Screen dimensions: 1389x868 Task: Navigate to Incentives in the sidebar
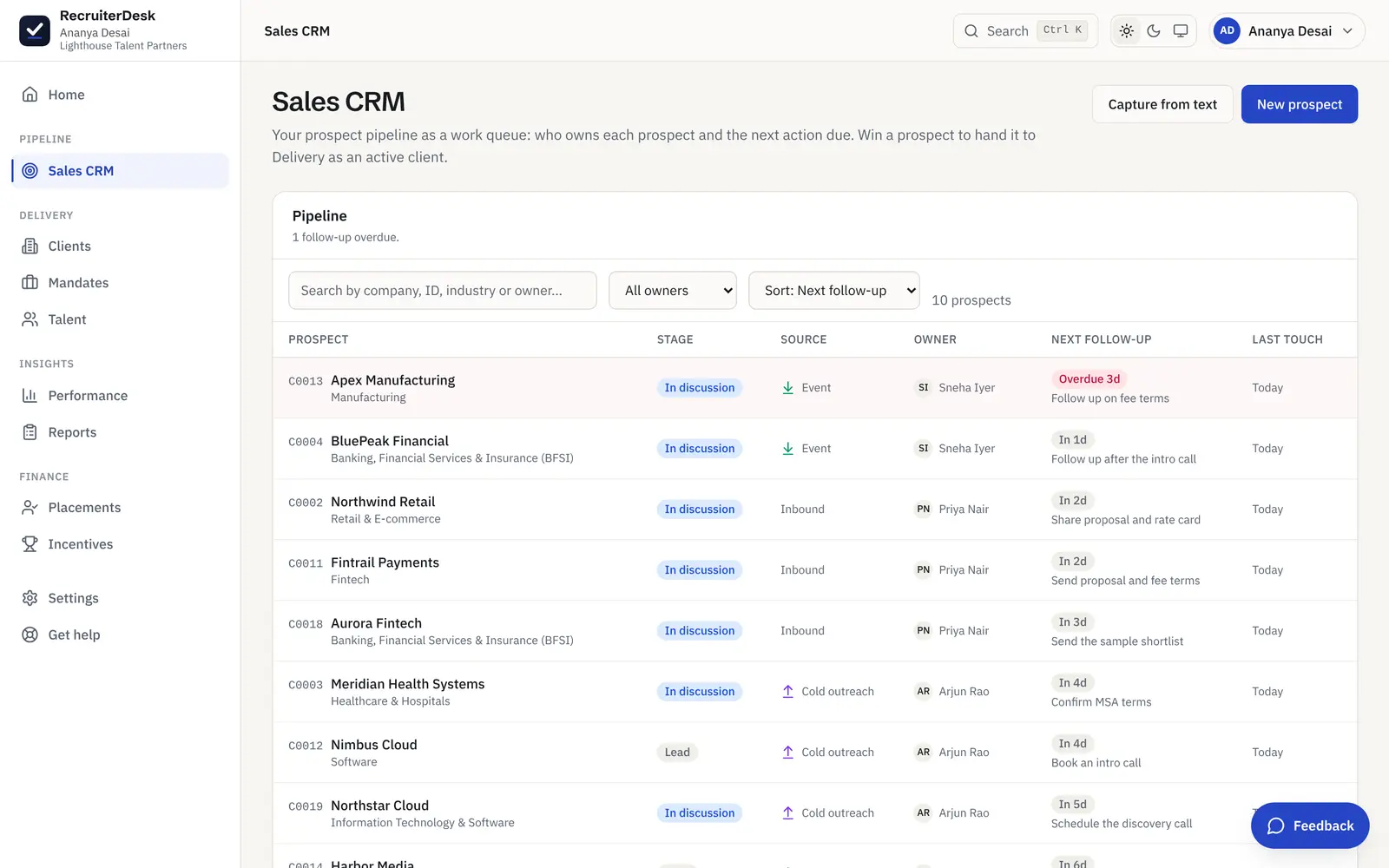(x=121, y=544)
